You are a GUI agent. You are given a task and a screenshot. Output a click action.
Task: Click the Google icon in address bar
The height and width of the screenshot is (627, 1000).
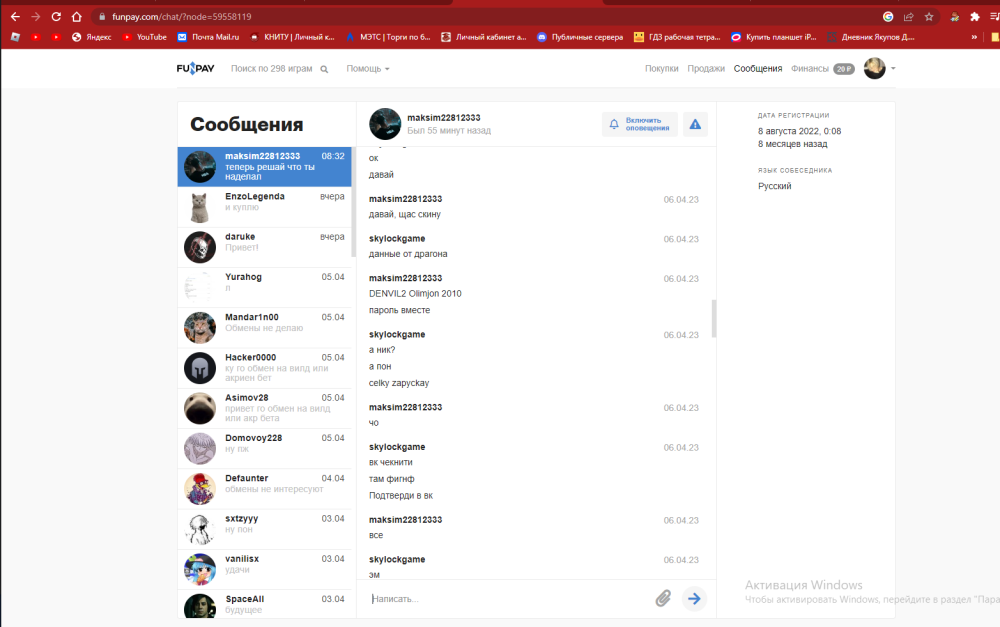(x=888, y=17)
